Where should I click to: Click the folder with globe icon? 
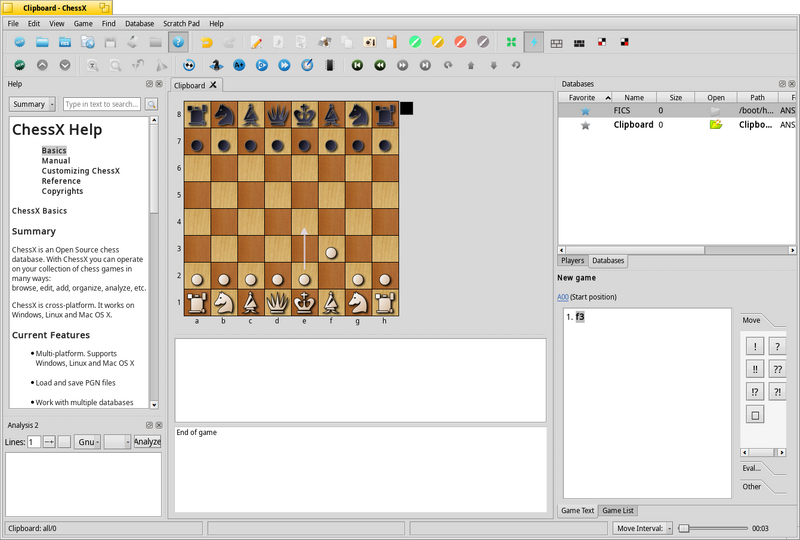pyautogui.click(x=87, y=42)
